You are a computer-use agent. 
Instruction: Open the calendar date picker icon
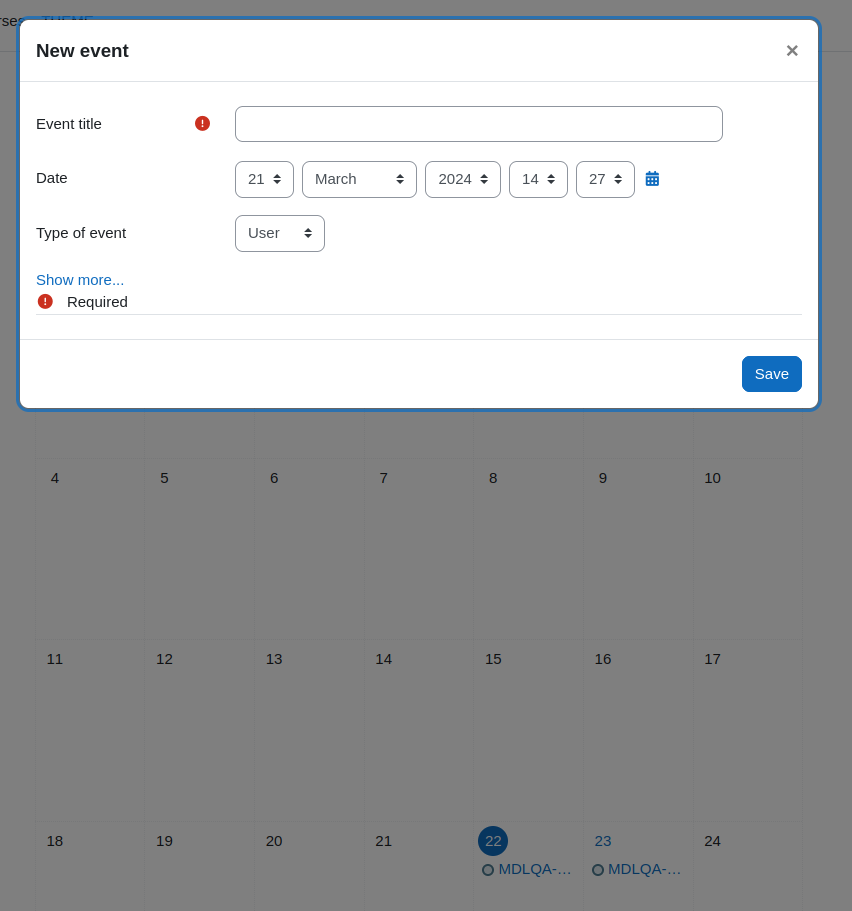click(652, 179)
